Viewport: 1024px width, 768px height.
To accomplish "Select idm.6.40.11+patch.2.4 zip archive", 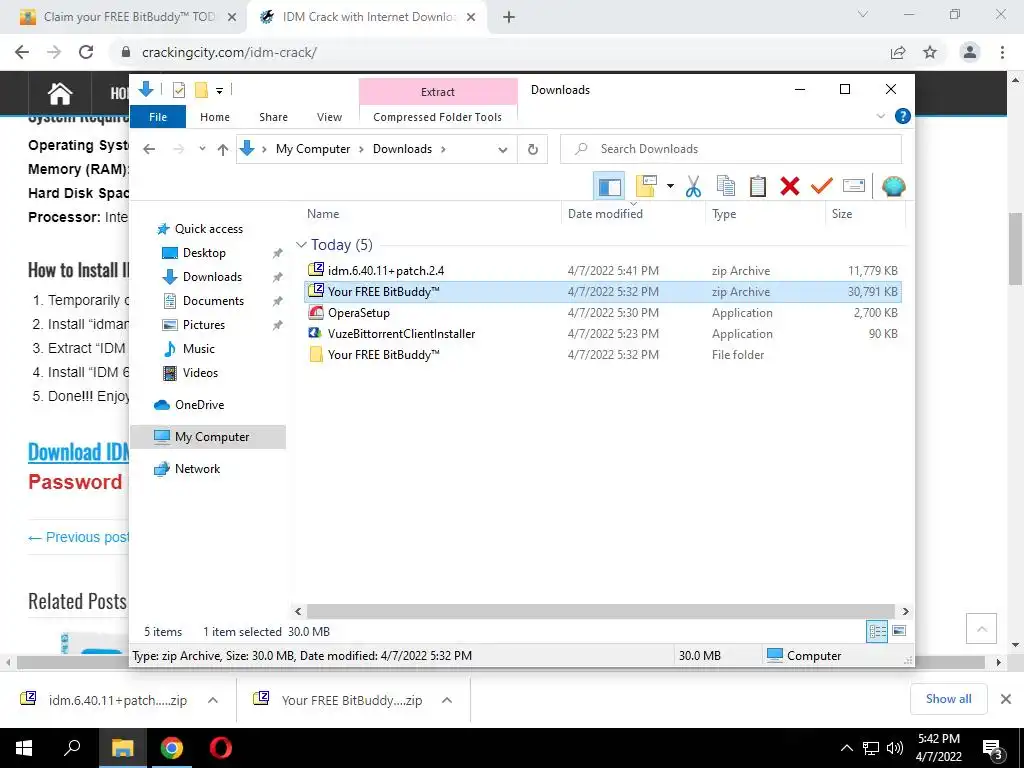I will [x=603, y=270].
